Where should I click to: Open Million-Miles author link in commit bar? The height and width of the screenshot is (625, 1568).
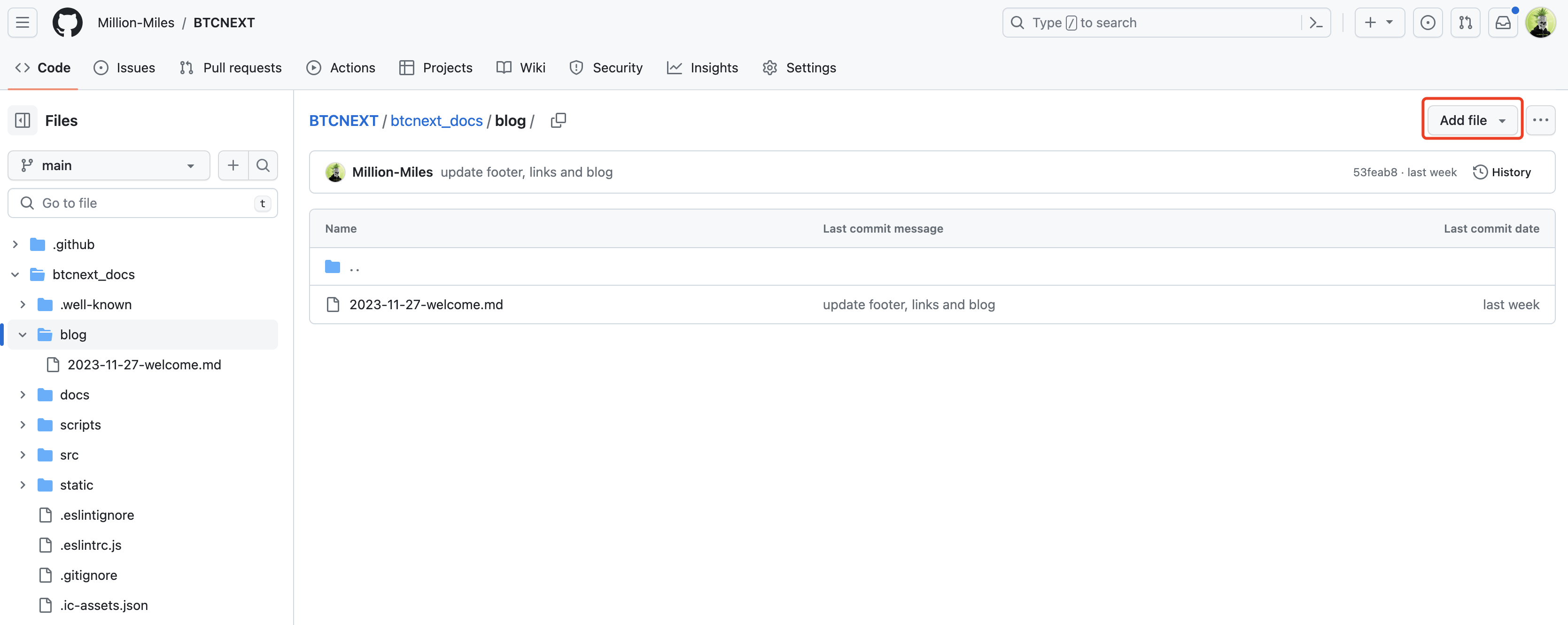coord(393,172)
